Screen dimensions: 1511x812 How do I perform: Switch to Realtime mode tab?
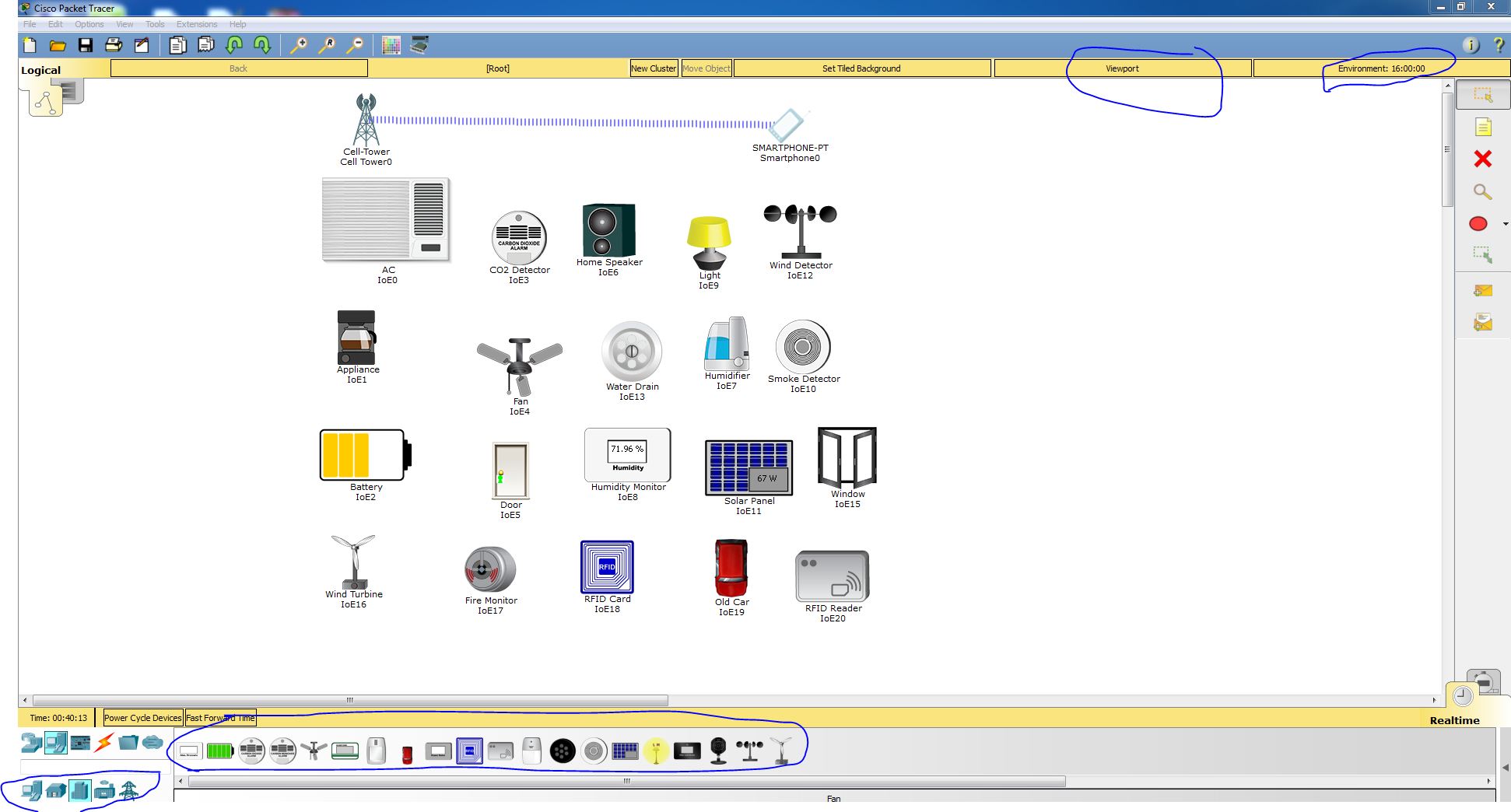(1454, 720)
